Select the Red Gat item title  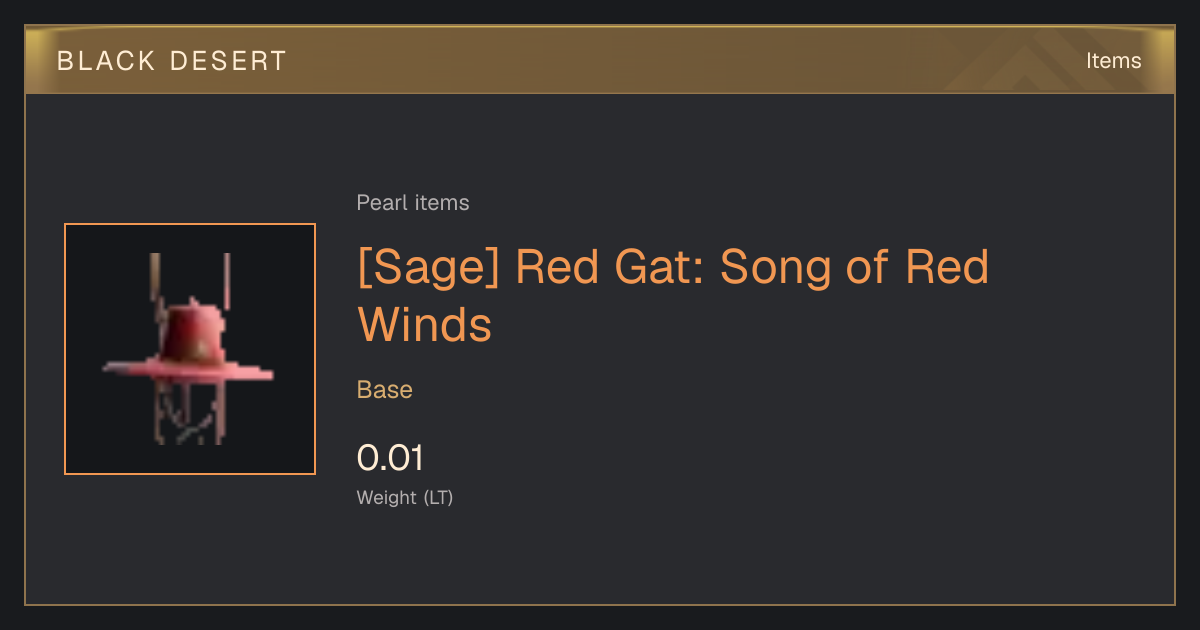point(673,295)
